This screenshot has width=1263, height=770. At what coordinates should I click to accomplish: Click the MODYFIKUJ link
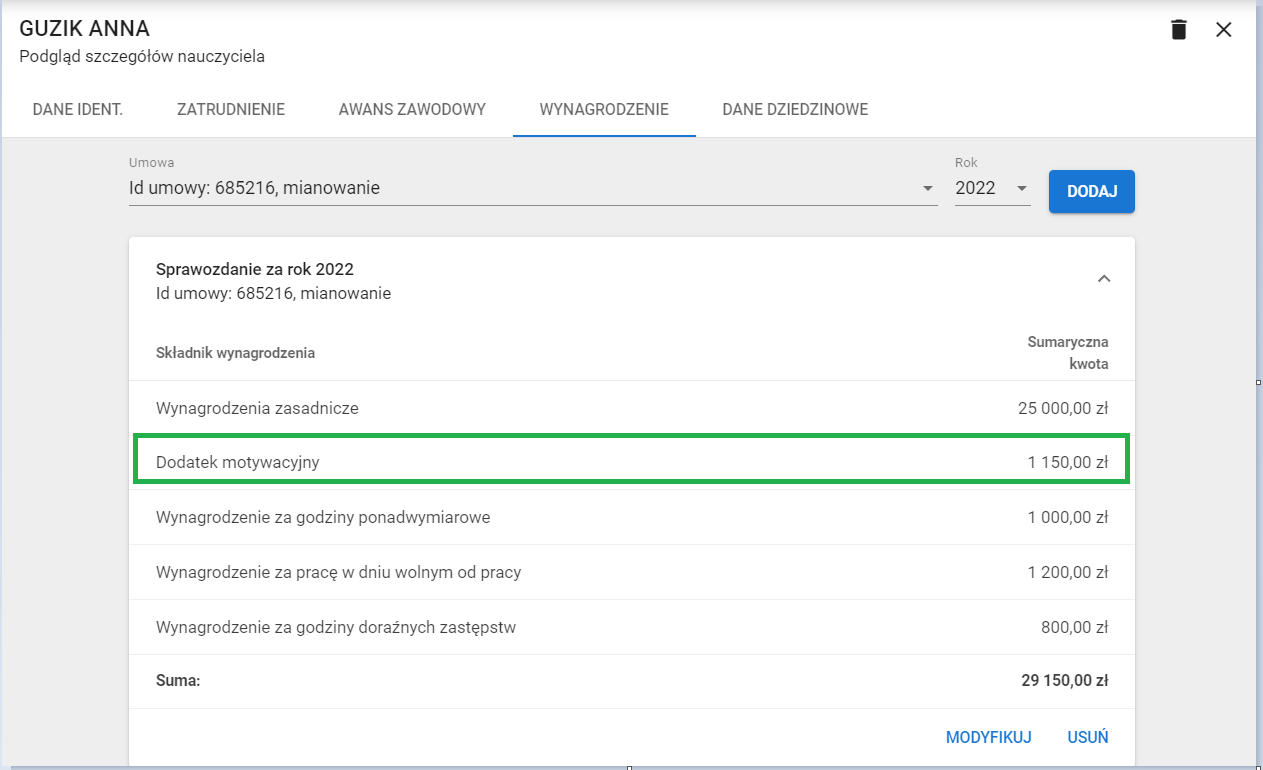click(x=988, y=738)
